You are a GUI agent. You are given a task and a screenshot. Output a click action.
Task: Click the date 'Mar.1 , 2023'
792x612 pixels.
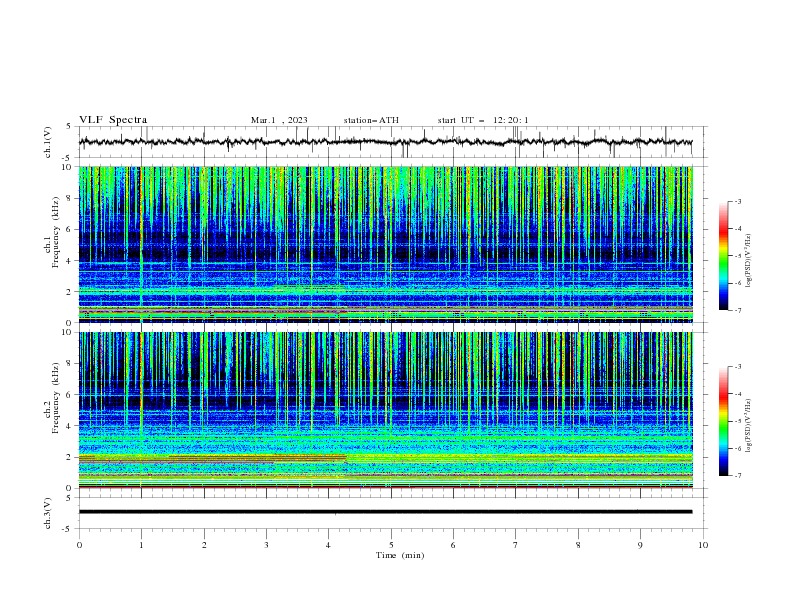[279, 120]
